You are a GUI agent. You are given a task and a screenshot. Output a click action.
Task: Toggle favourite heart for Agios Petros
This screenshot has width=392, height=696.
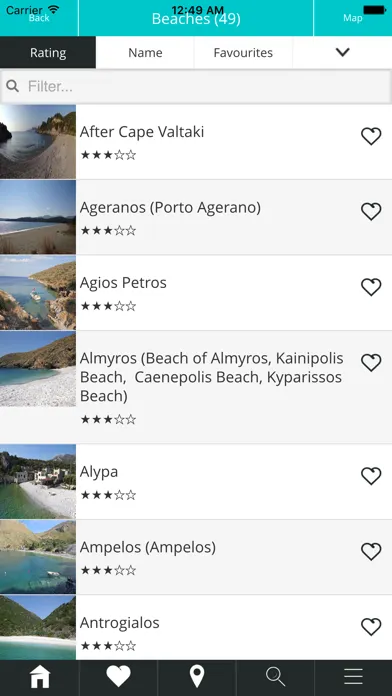point(371,287)
